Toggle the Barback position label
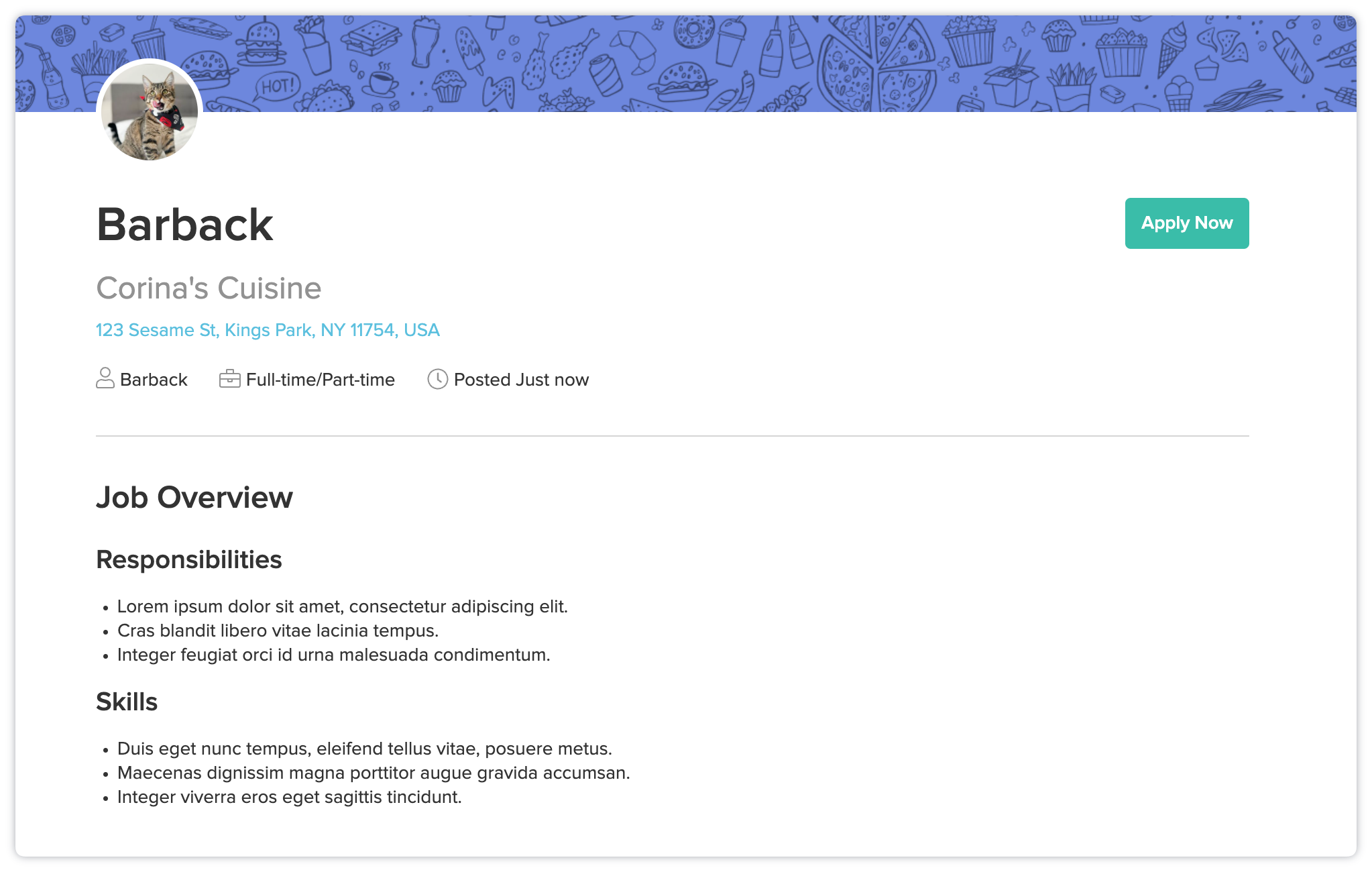1372x872 pixels. click(x=154, y=380)
